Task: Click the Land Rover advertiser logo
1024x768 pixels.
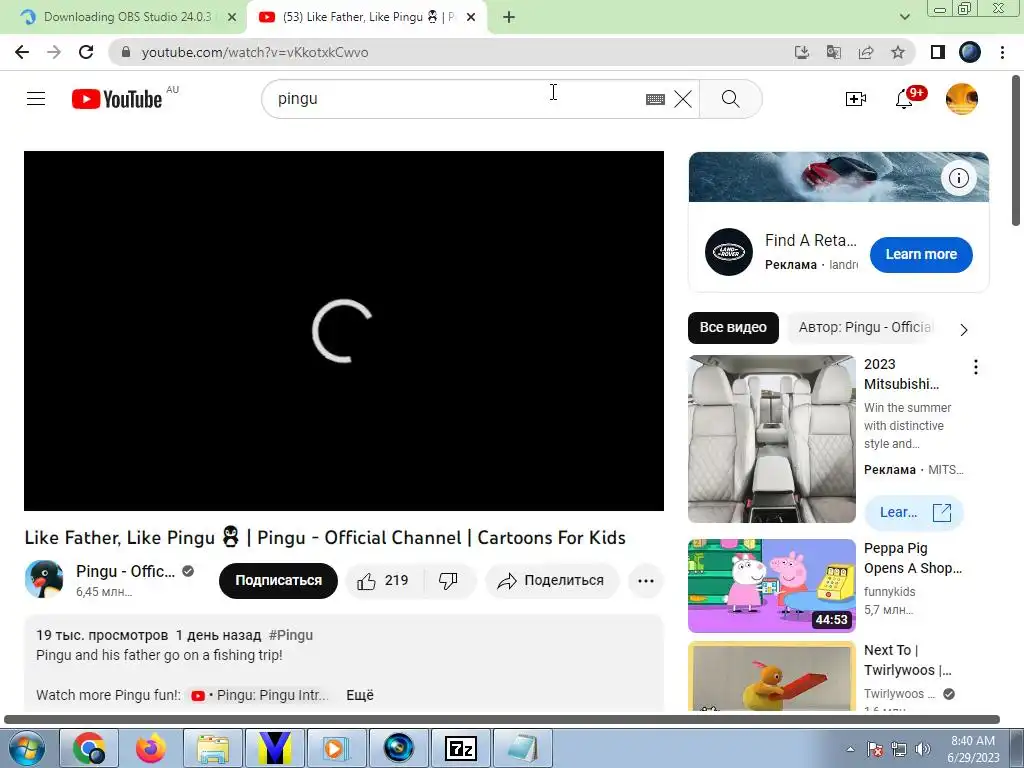Action: (729, 252)
